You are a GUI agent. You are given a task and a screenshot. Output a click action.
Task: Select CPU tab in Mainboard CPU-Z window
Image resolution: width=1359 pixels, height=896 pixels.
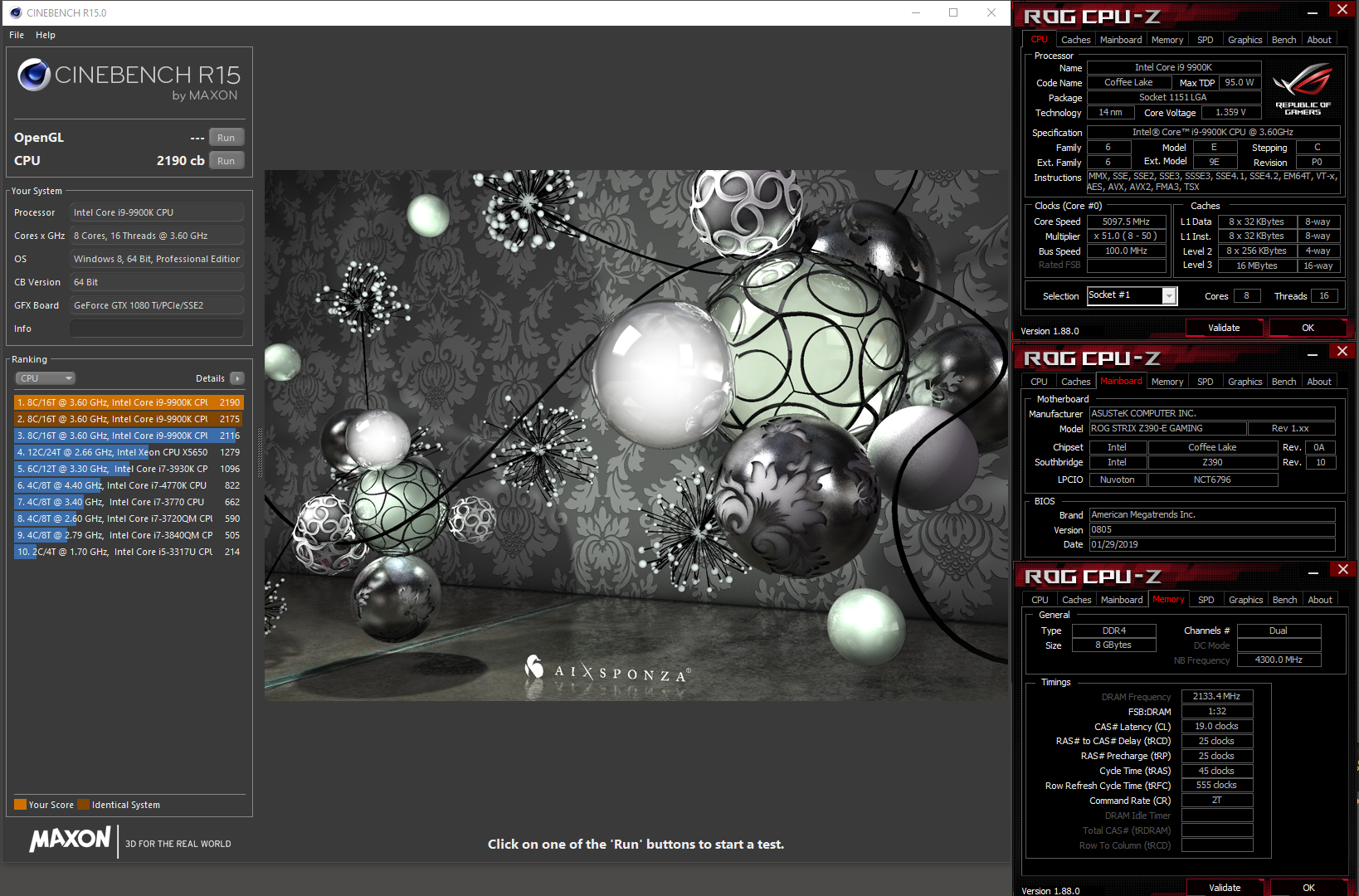pos(1039,382)
